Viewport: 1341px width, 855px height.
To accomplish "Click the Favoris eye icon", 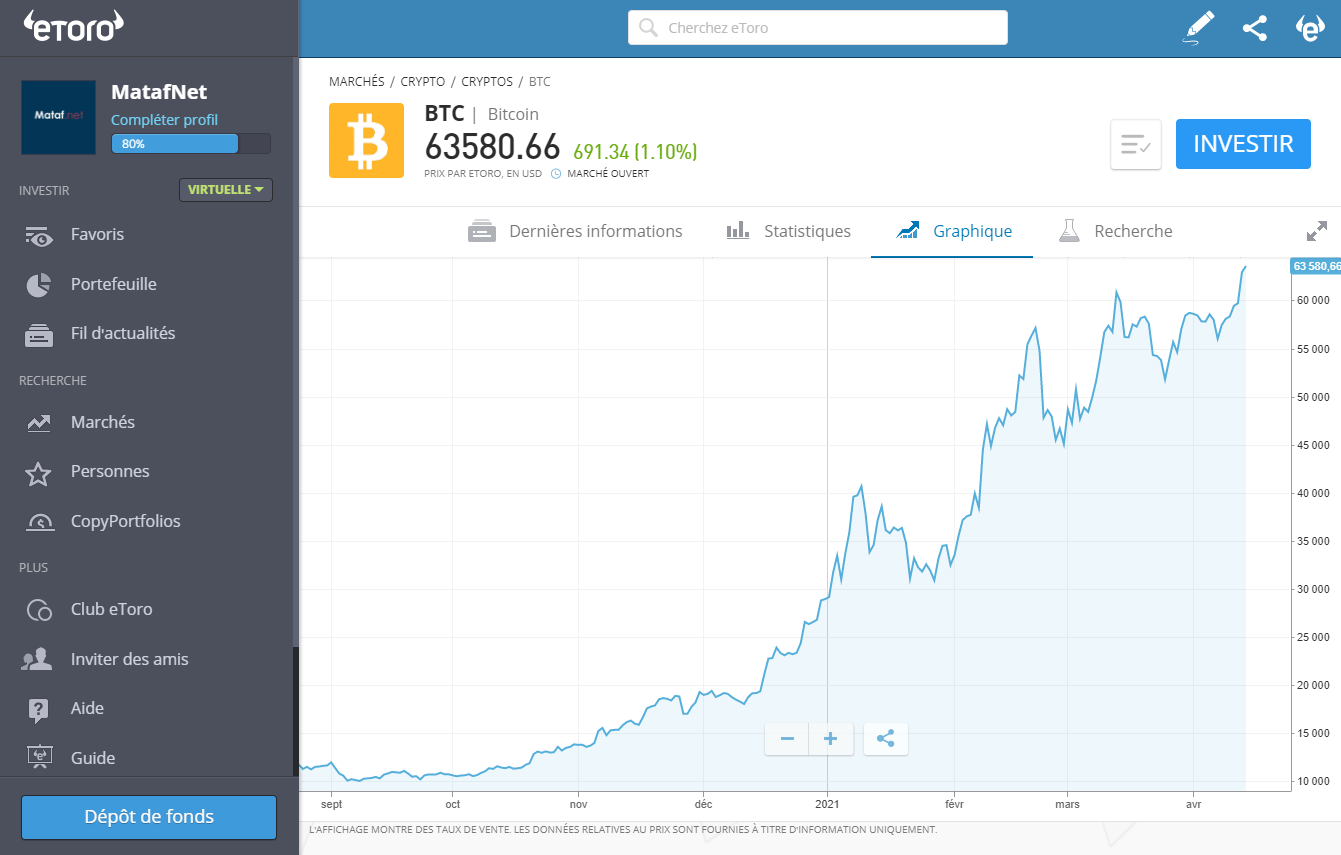I will click(x=39, y=236).
